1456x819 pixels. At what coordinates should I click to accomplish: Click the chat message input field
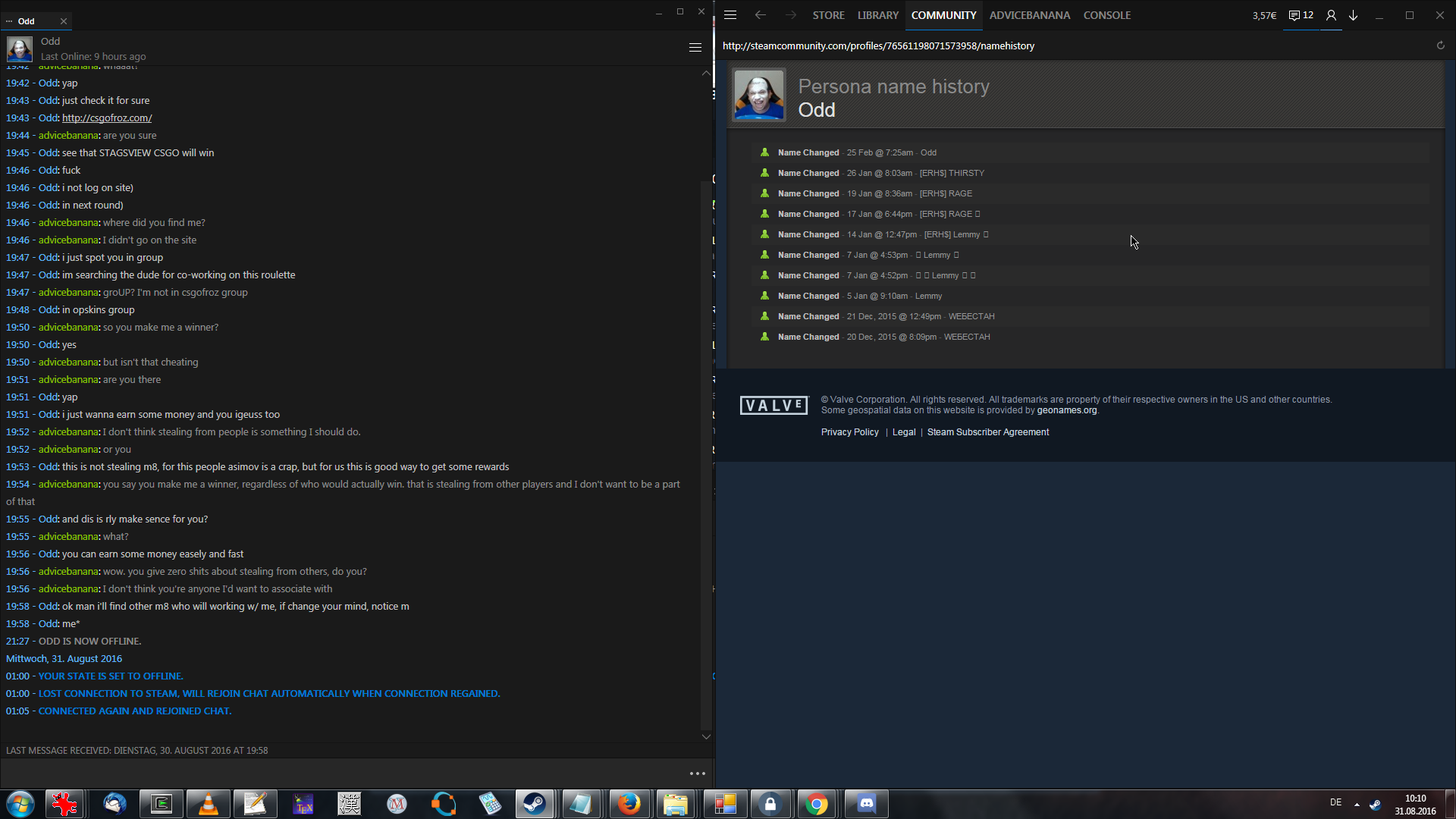(x=341, y=773)
